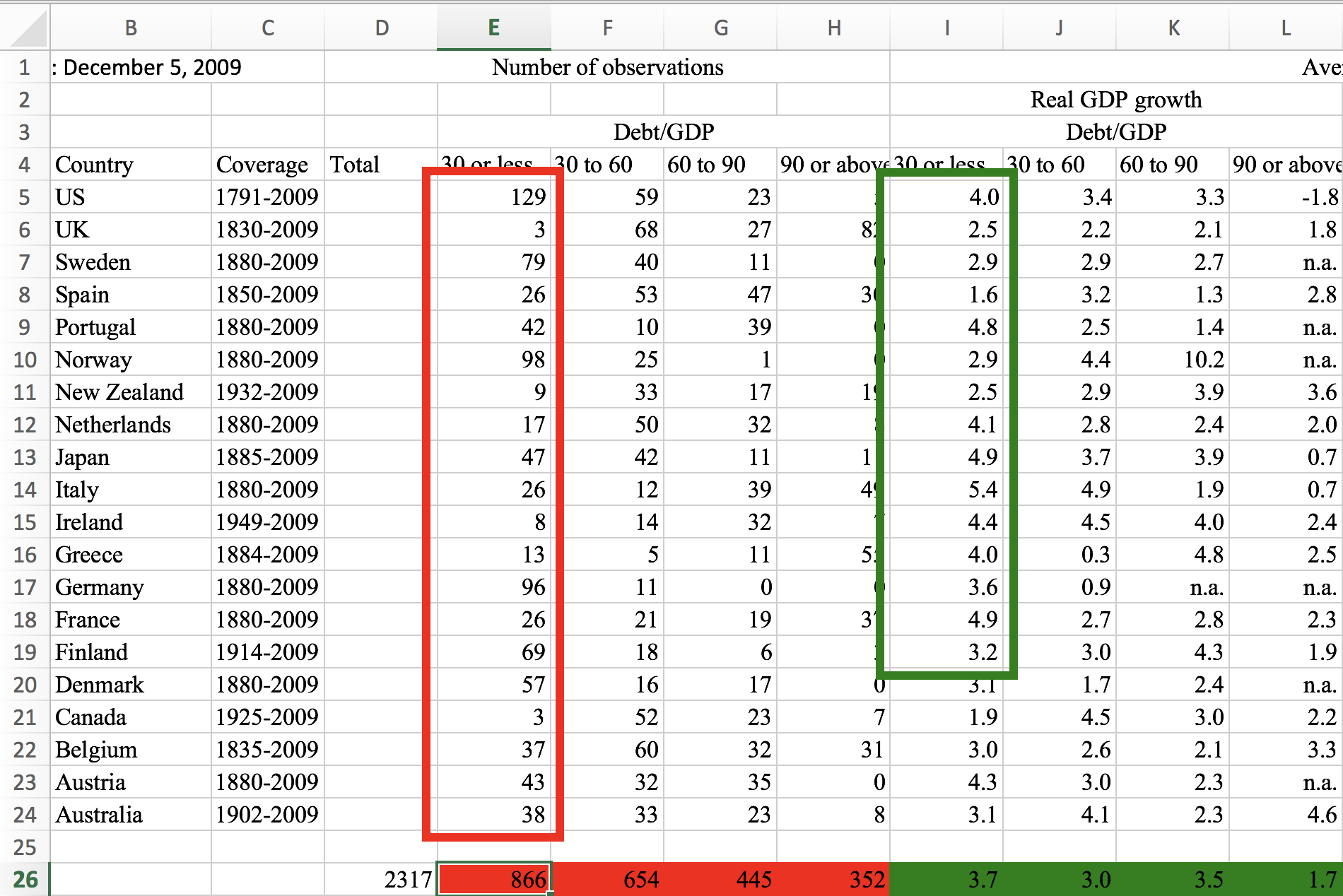The width and height of the screenshot is (1343, 896).
Task: Click Australia's coverage 1902-2009 cell
Action: [x=268, y=815]
